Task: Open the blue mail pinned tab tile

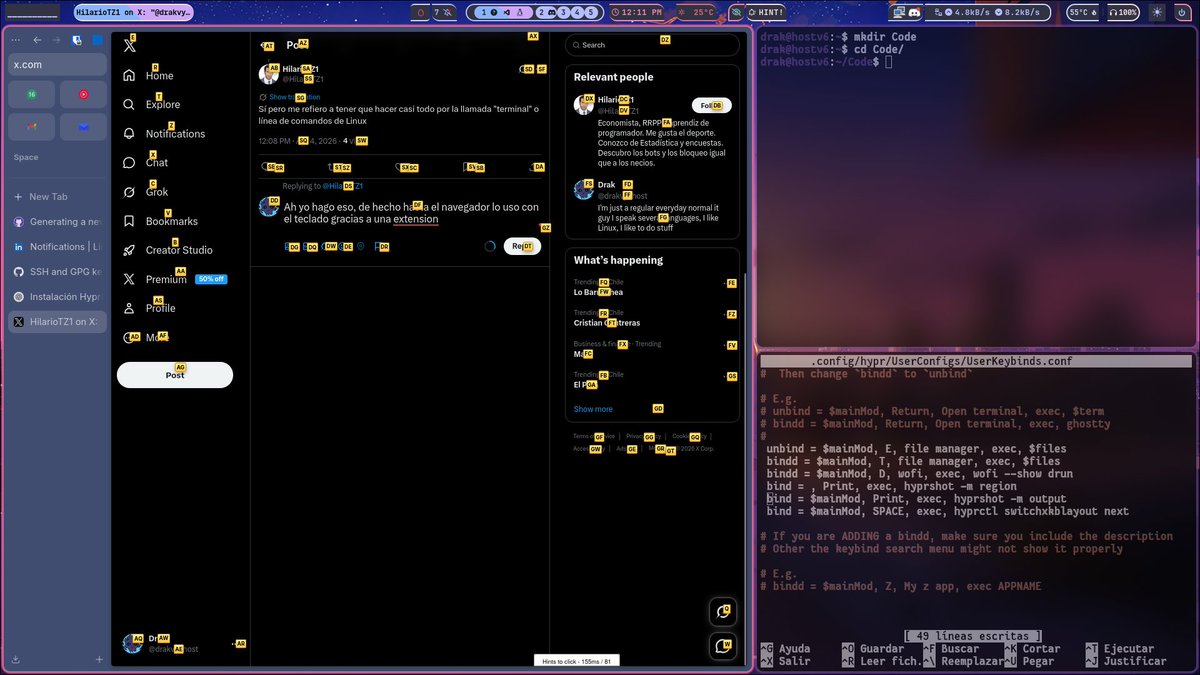Action: tap(83, 127)
